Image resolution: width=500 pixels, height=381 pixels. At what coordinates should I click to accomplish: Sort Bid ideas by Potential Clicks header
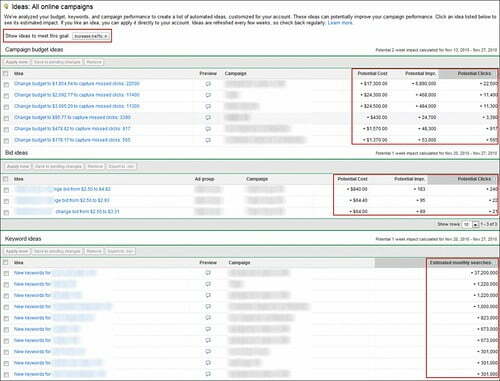tap(474, 179)
